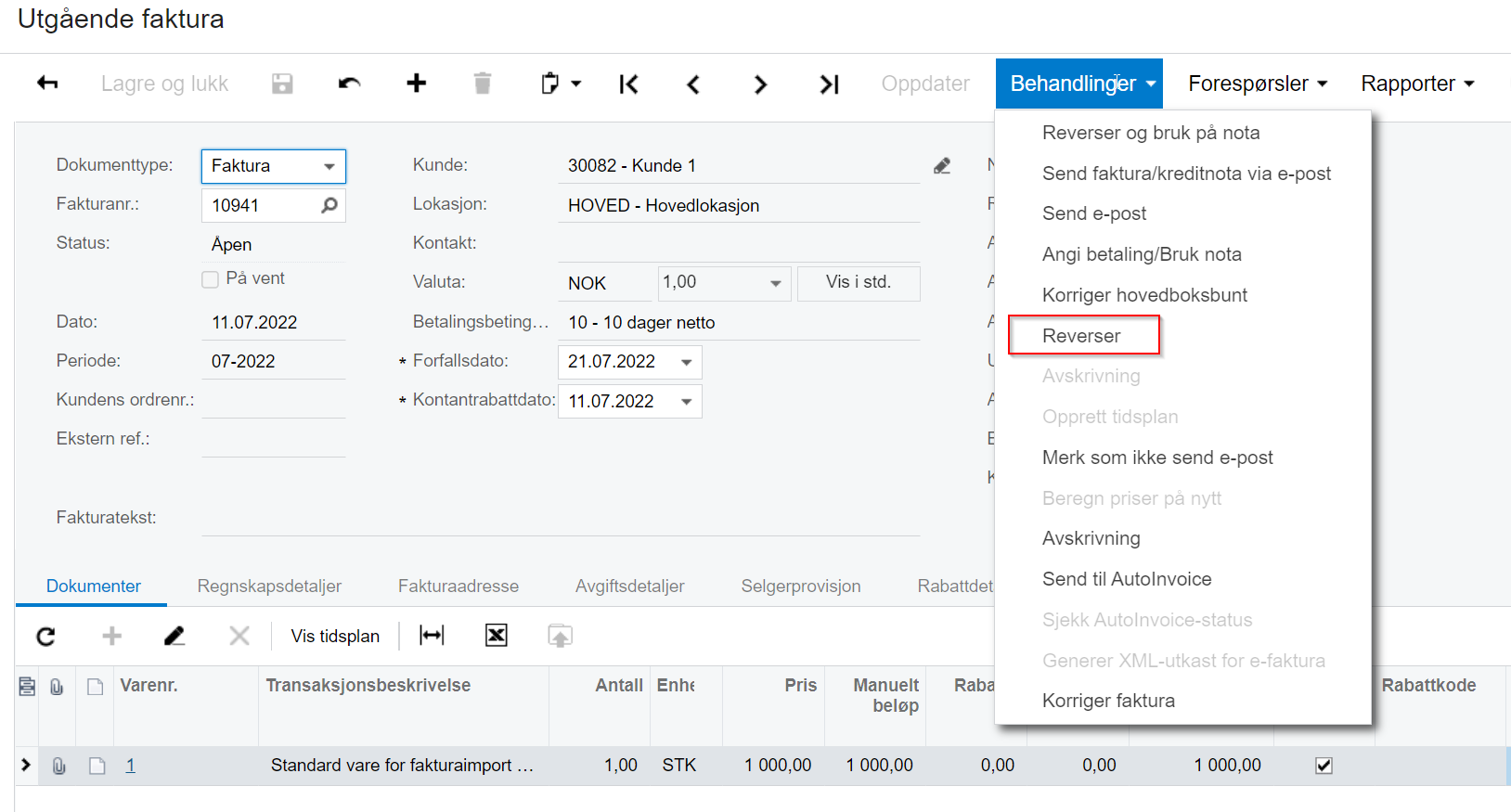The image size is (1511, 812).
Task: Refresh the document lines grid
Action: click(45, 636)
